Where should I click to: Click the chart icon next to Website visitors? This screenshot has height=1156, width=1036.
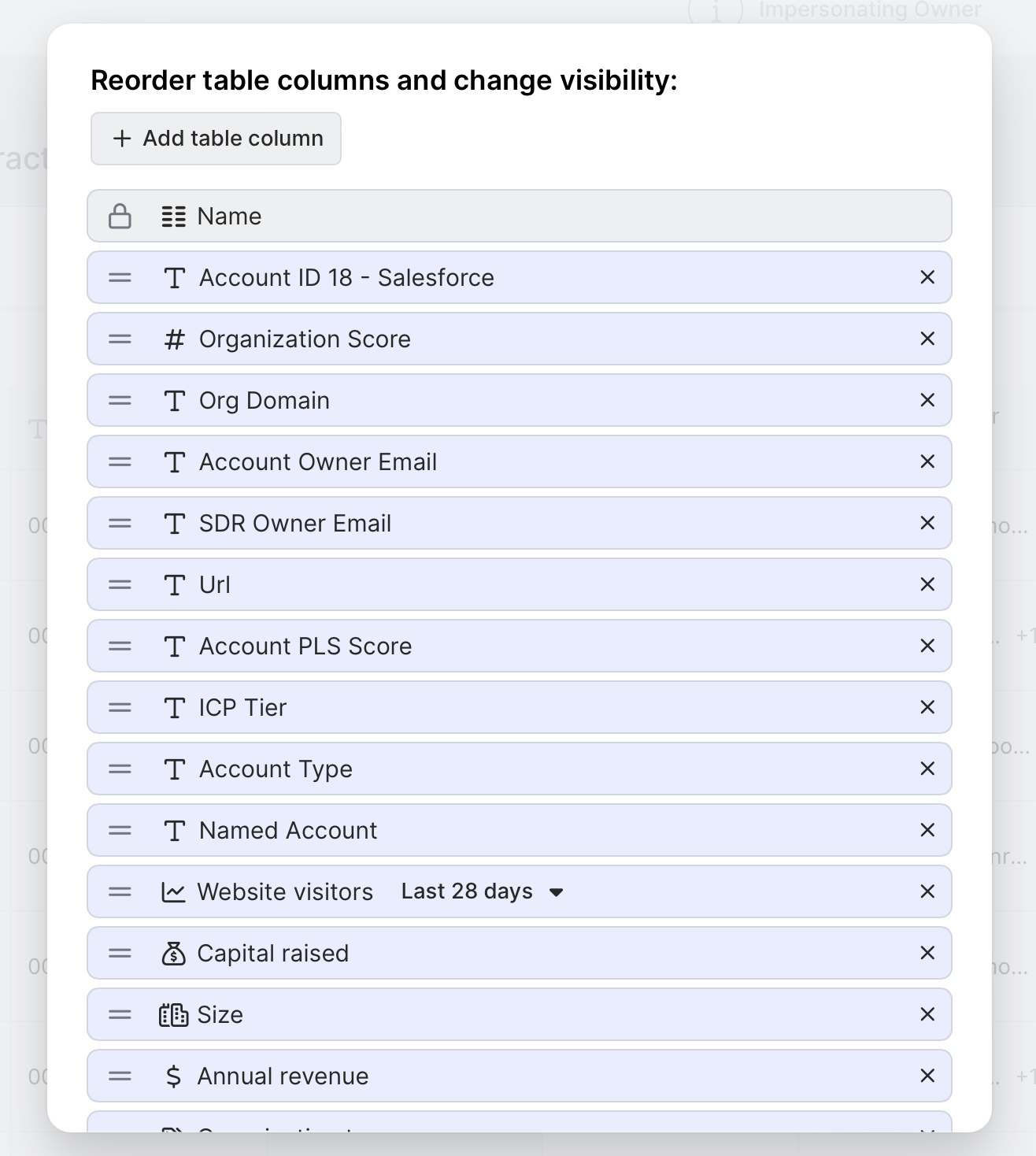point(173,892)
